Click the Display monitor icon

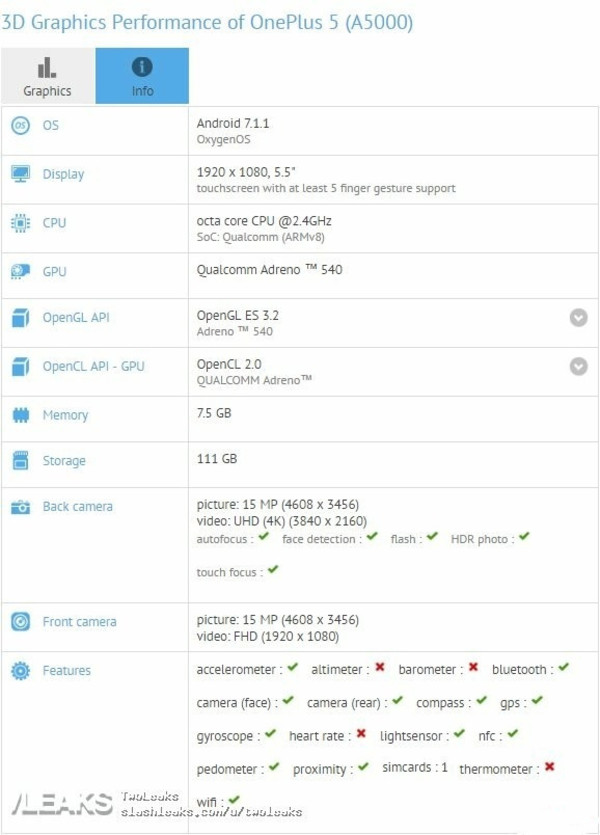click(20, 174)
